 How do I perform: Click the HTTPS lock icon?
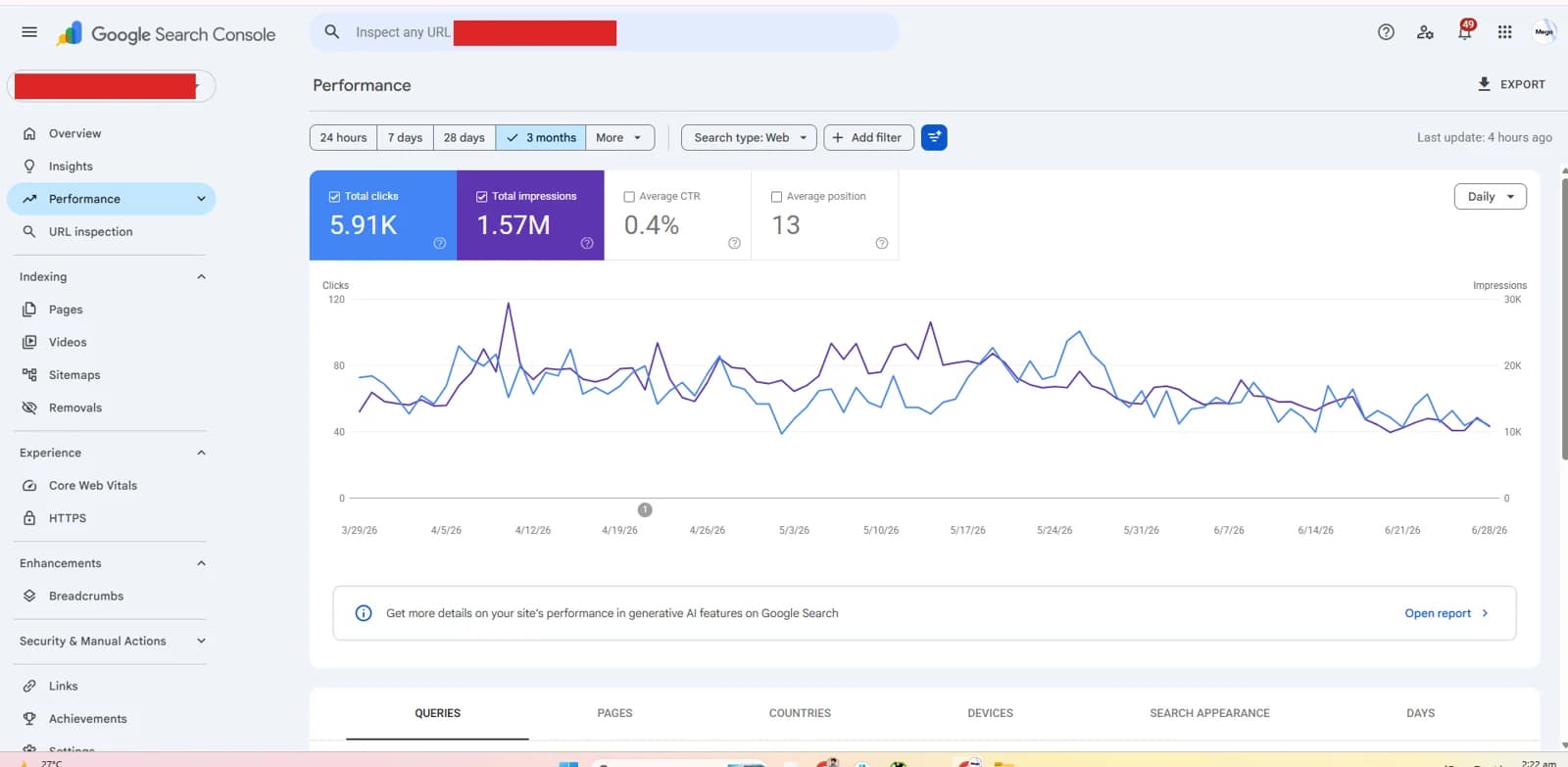(x=29, y=518)
